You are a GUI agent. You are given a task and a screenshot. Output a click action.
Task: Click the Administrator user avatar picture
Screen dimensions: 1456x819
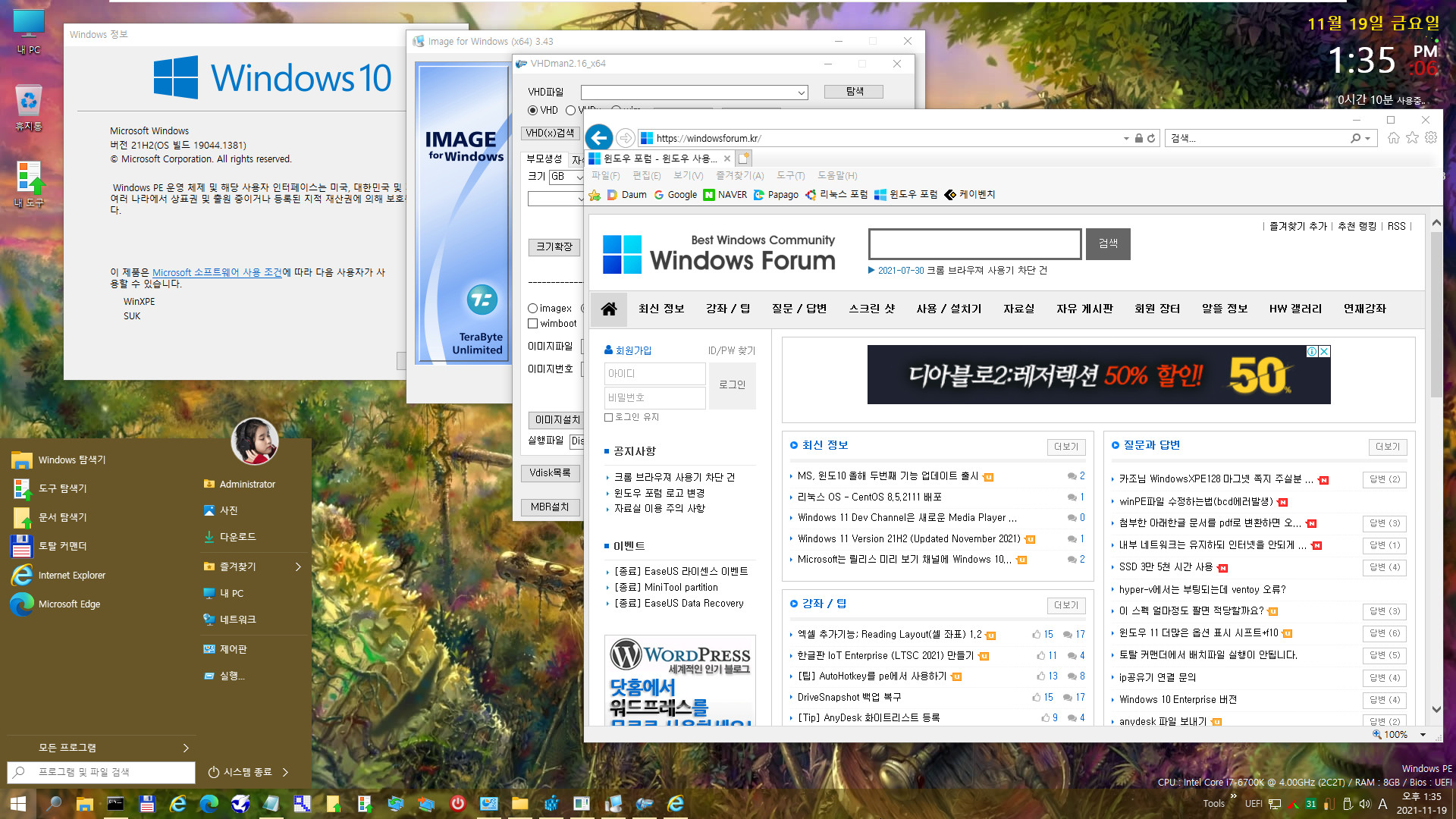coord(255,441)
